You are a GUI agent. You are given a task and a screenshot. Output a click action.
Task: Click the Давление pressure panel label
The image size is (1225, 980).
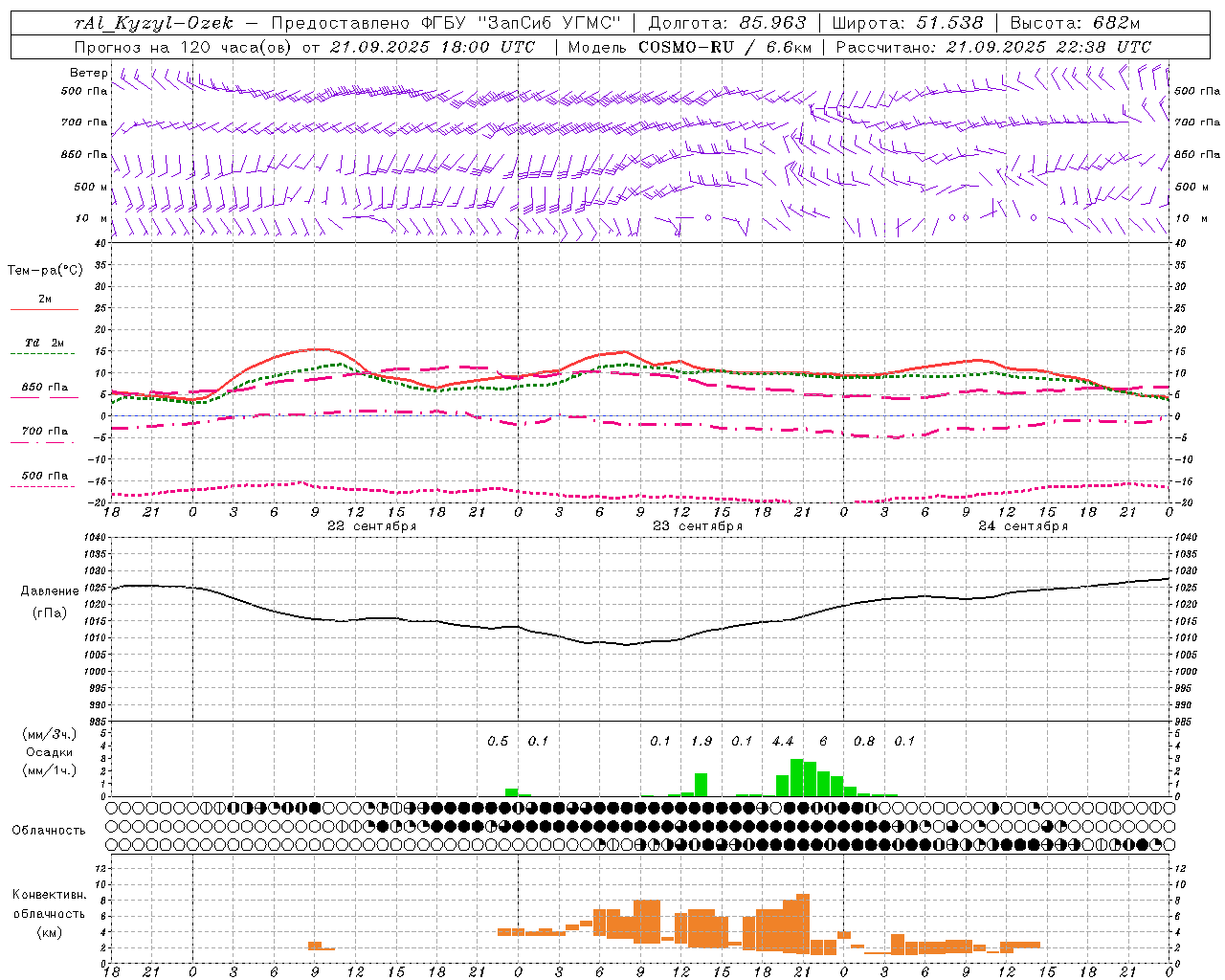(50, 590)
